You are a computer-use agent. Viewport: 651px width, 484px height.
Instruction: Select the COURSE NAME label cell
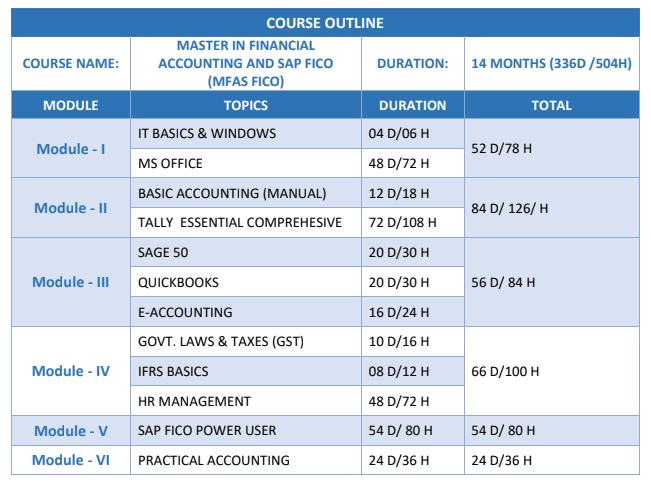click(70, 63)
